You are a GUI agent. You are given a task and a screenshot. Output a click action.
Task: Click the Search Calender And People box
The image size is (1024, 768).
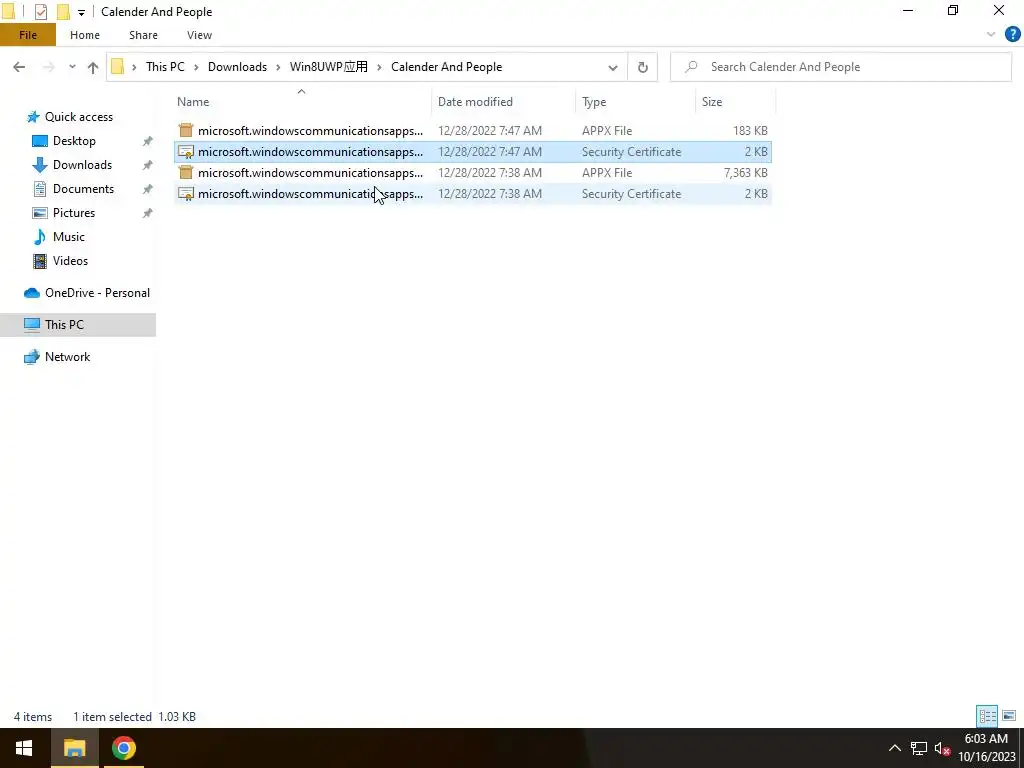pos(840,67)
